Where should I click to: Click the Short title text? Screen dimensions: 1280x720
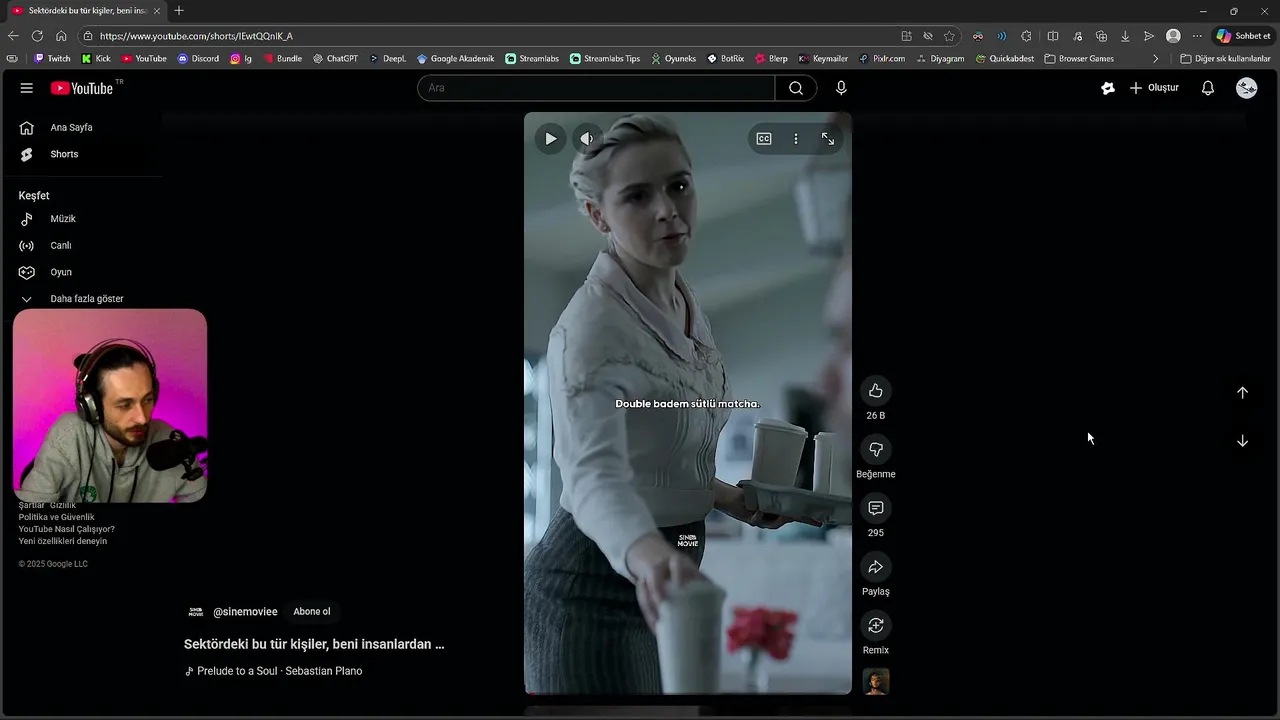tap(314, 645)
